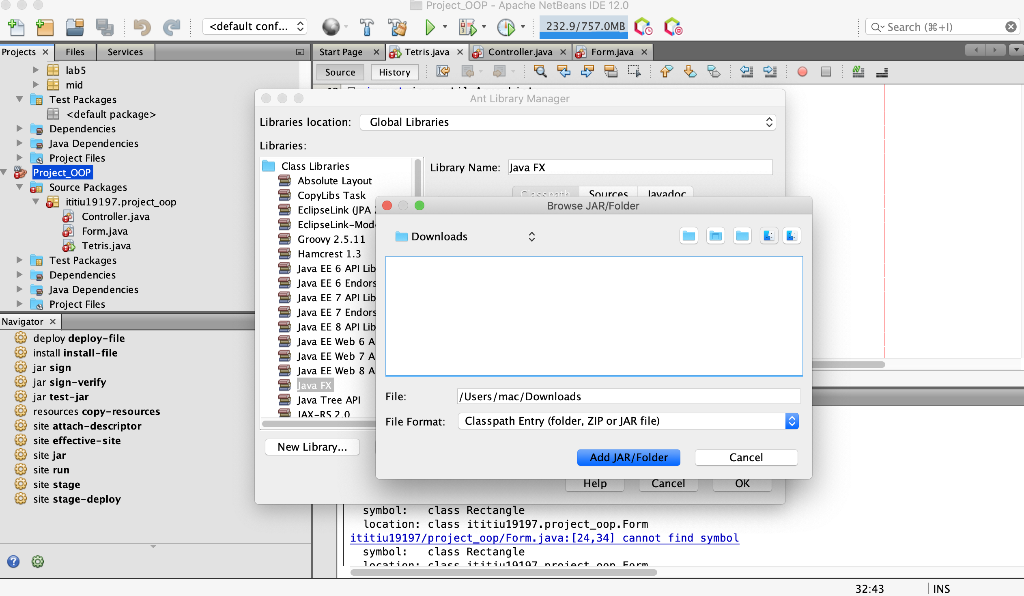
Task: Click the profiler snapshot icon after memory bar
Action: pyautogui.click(x=643, y=27)
